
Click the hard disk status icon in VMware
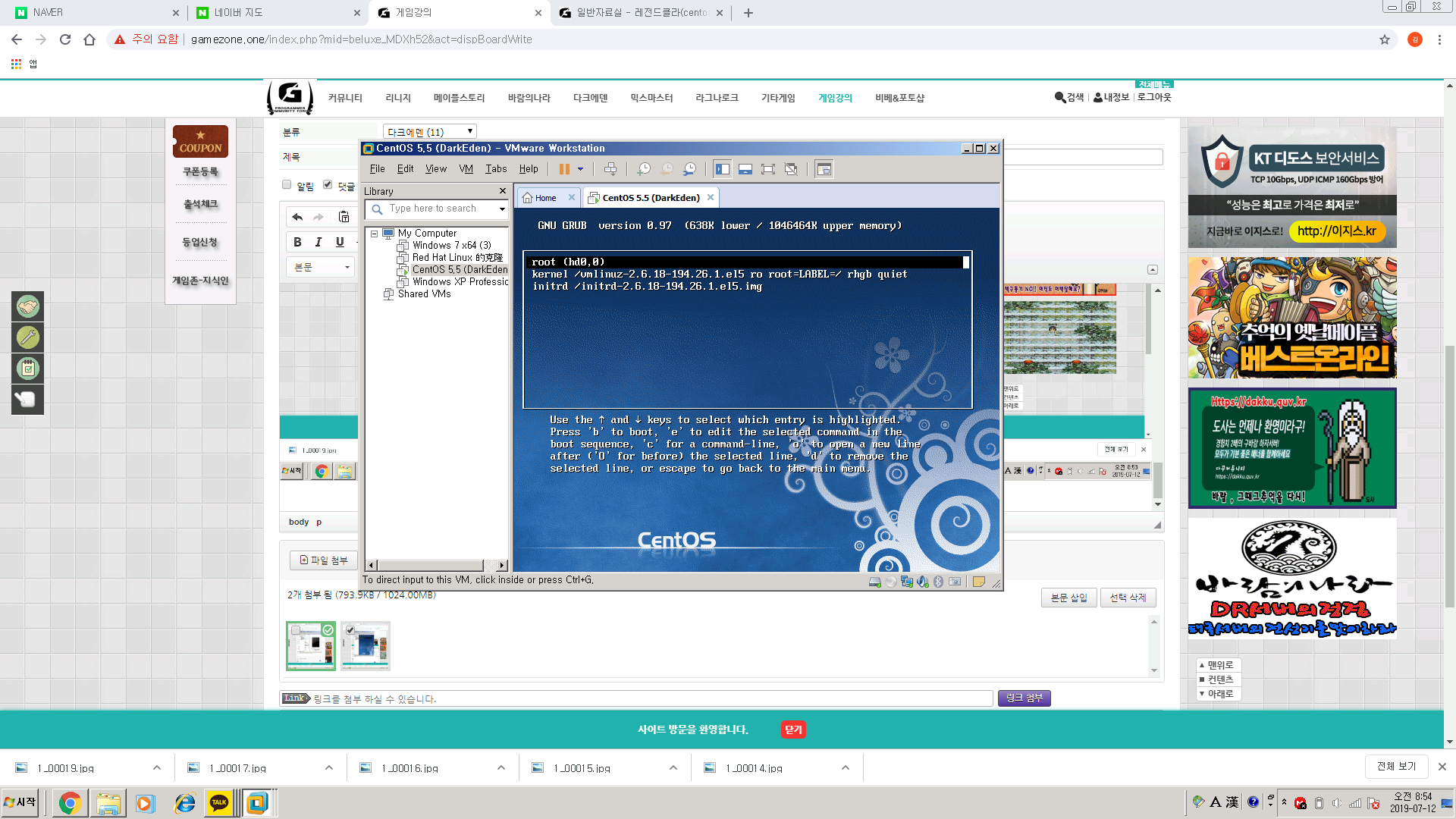(x=875, y=582)
